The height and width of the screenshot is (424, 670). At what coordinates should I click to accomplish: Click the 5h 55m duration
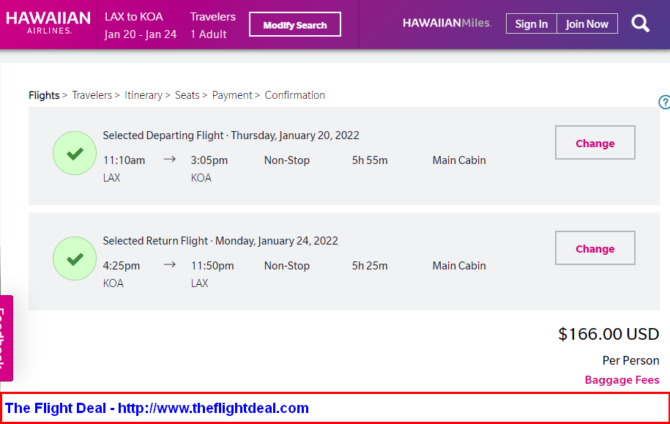(x=370, y=160)
